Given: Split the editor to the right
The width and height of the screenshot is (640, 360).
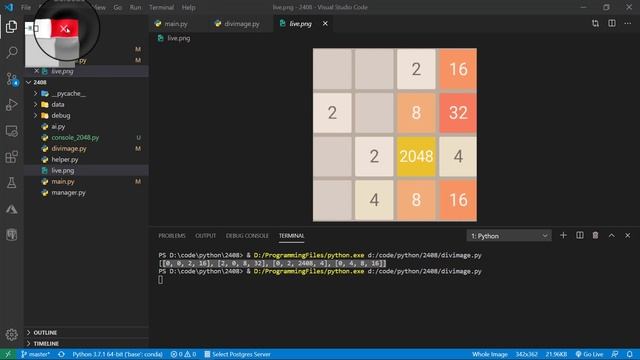Looking at the screenshot, I should coord(612,24).
